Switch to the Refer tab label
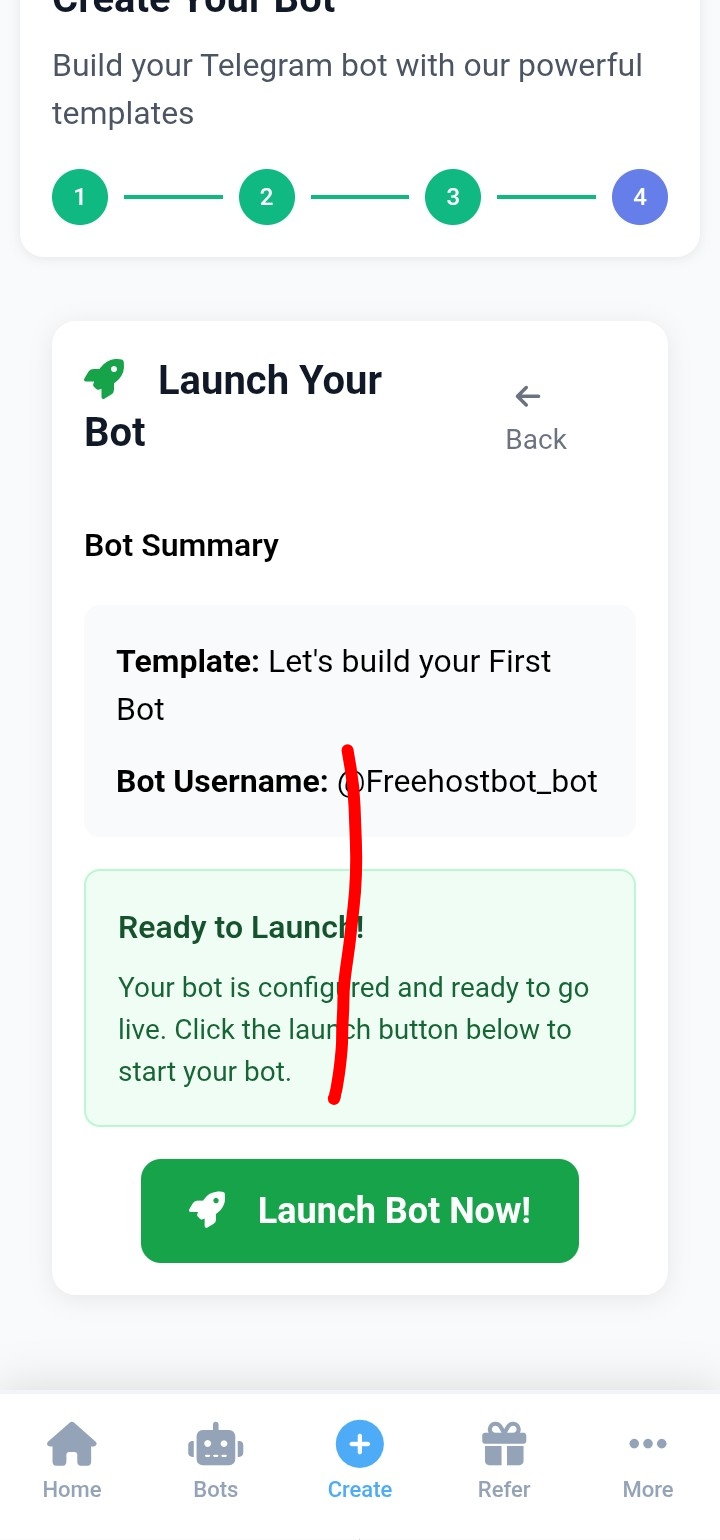Image resolution: width=720 pixels, height=1540 pixels. tap(504, 1489)
